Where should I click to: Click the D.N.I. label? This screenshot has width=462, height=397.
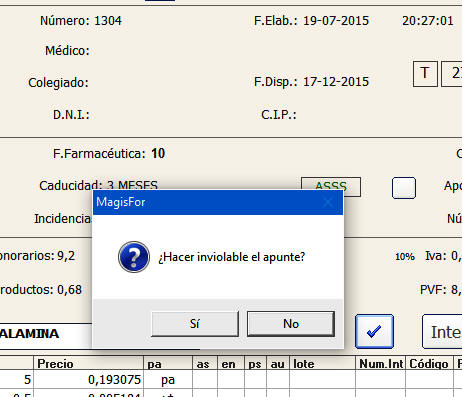71,115
